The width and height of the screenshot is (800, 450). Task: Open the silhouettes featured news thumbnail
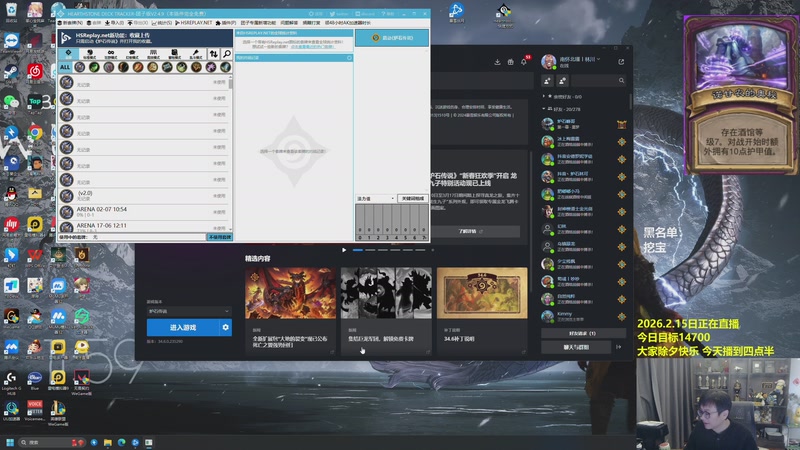tap(386, 293)
